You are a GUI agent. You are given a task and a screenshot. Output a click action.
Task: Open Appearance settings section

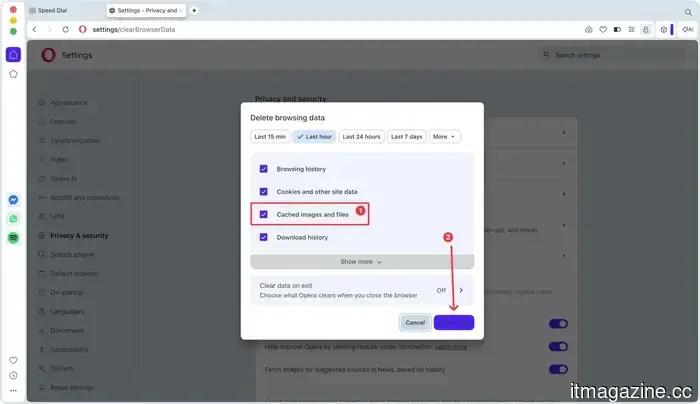point(69,103)
